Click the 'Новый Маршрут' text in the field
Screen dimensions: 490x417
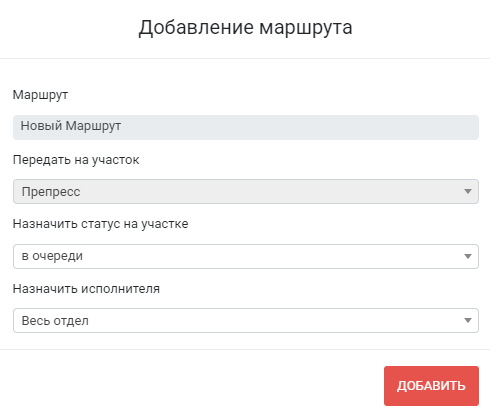point(71,126)
